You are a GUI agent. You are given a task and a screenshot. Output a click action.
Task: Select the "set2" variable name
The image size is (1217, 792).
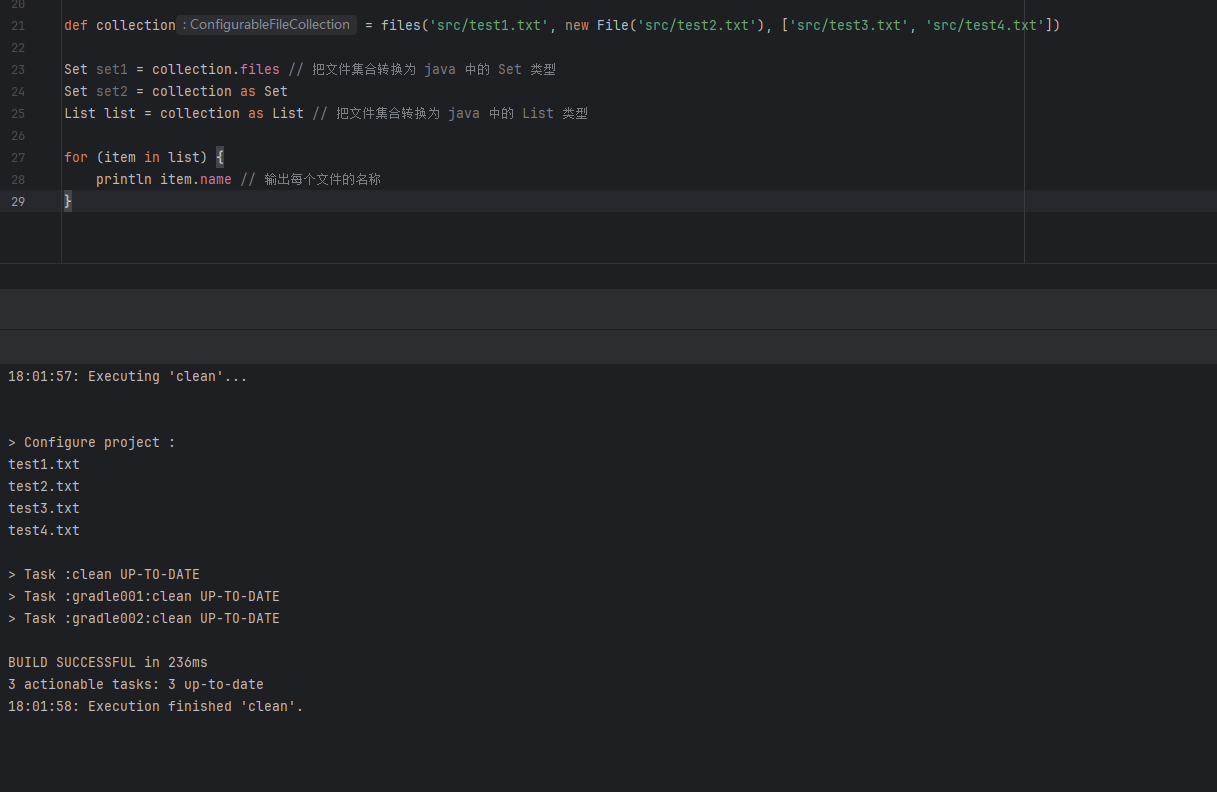point(112,91)
